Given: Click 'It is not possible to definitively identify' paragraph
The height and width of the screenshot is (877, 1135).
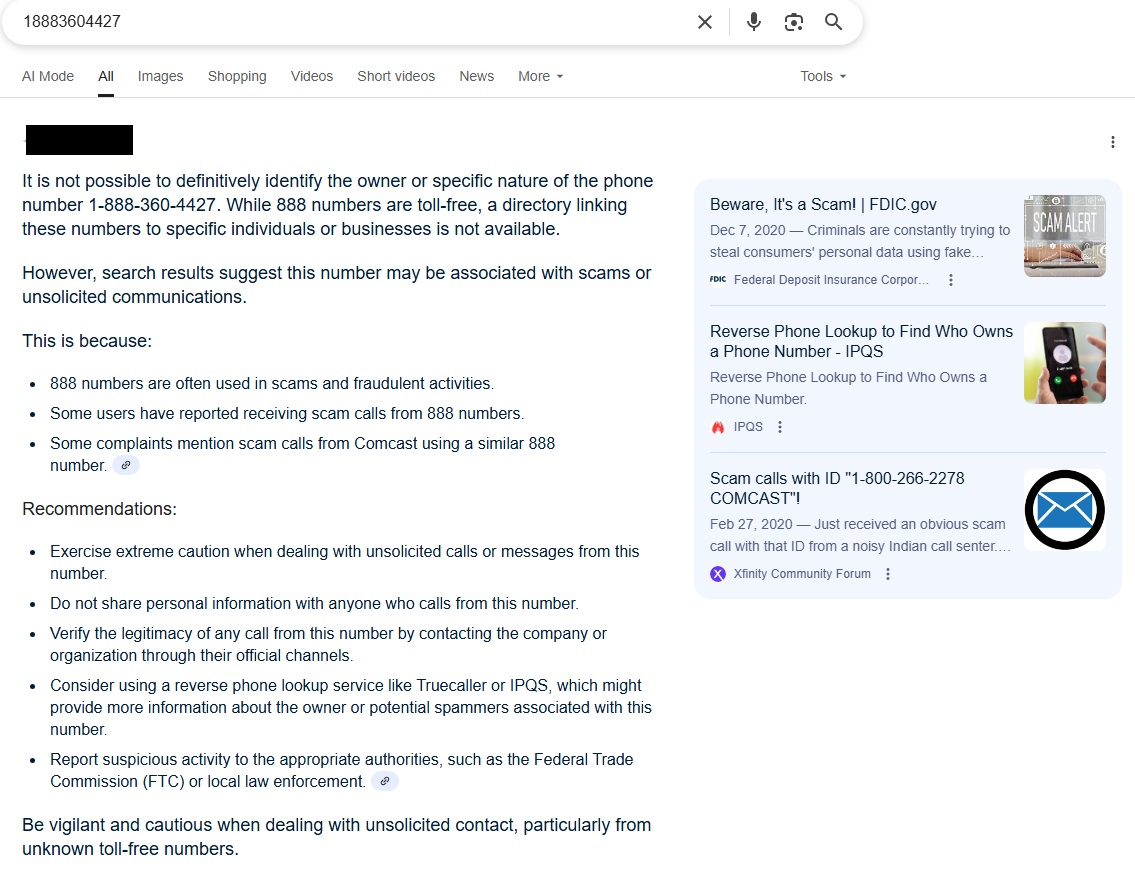Looking at the screenshot, I should tap(337, 205).
